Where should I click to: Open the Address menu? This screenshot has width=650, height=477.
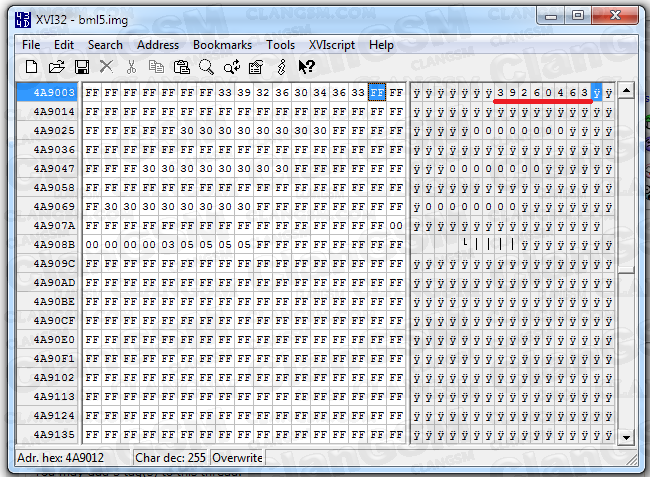click(x=158, y=45)
